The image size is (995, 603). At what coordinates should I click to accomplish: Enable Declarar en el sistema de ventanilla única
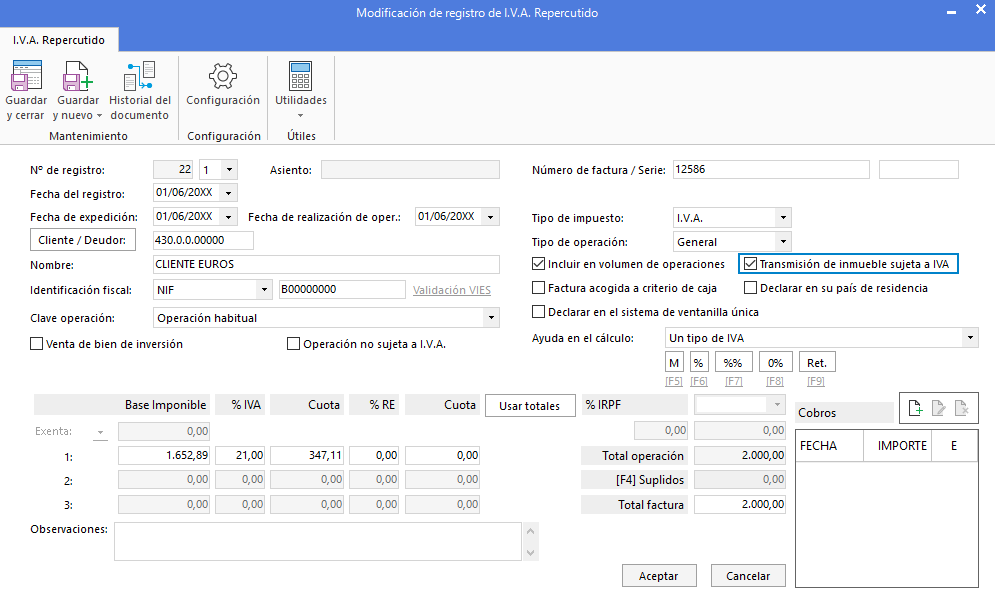(539, 312)
